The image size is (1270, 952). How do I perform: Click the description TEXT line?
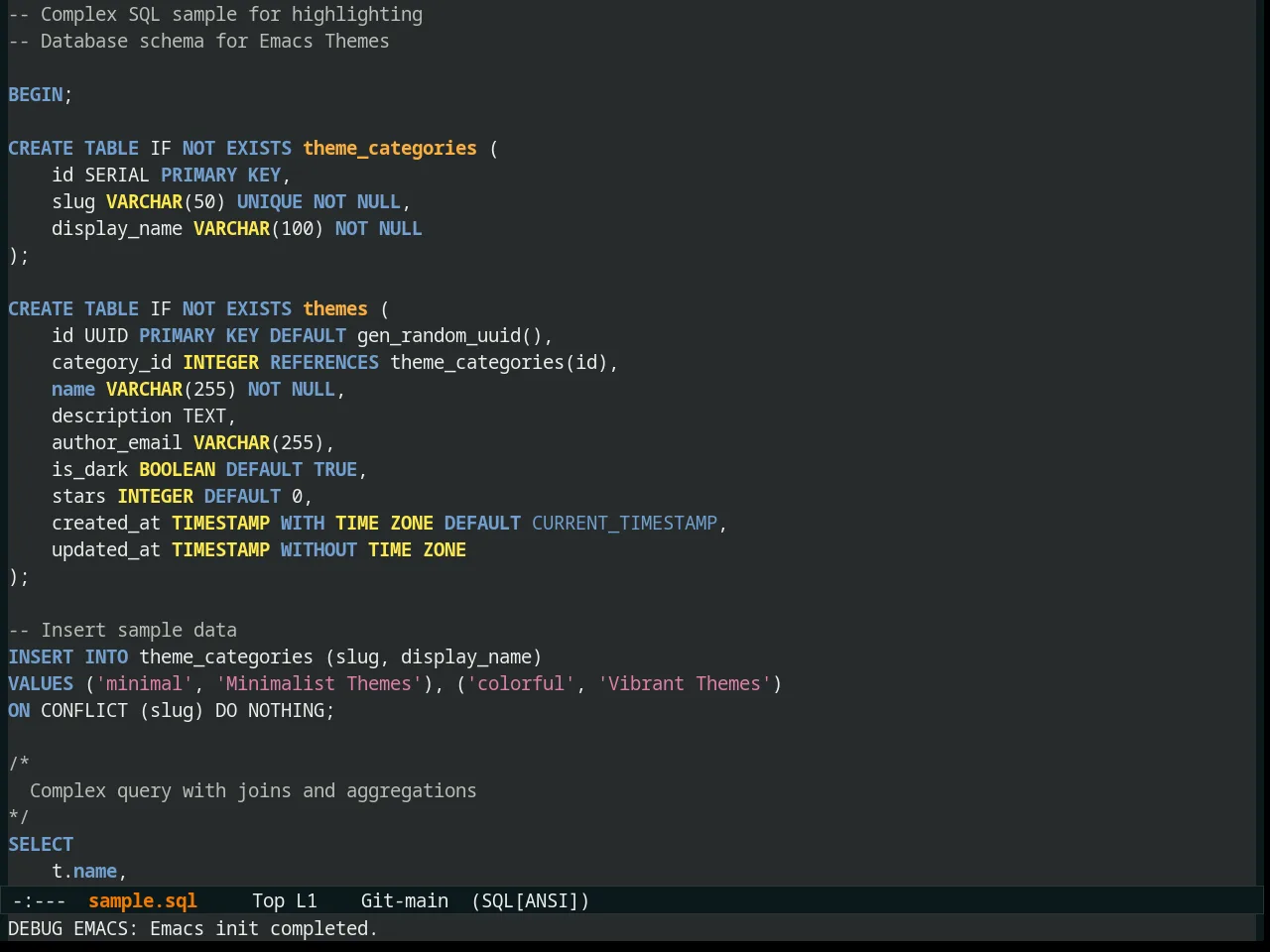[144, 416]
